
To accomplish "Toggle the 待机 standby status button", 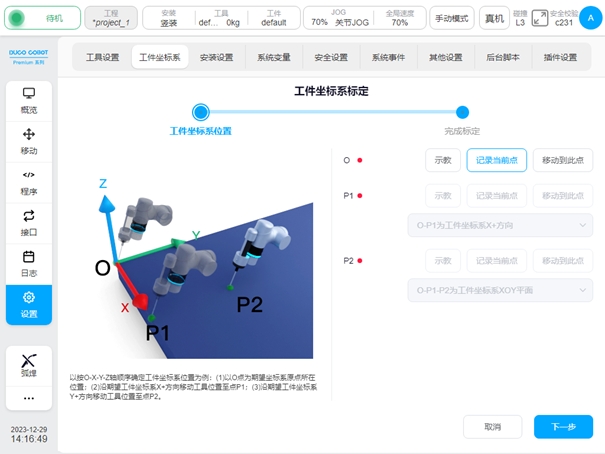I will [43, 18].
